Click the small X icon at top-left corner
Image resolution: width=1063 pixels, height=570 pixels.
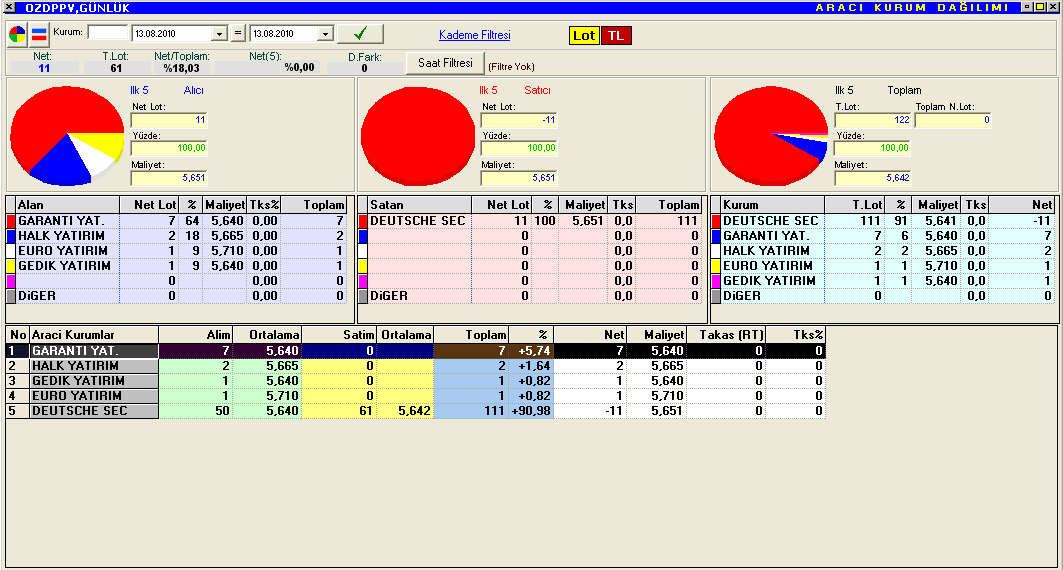click(10, 7)
